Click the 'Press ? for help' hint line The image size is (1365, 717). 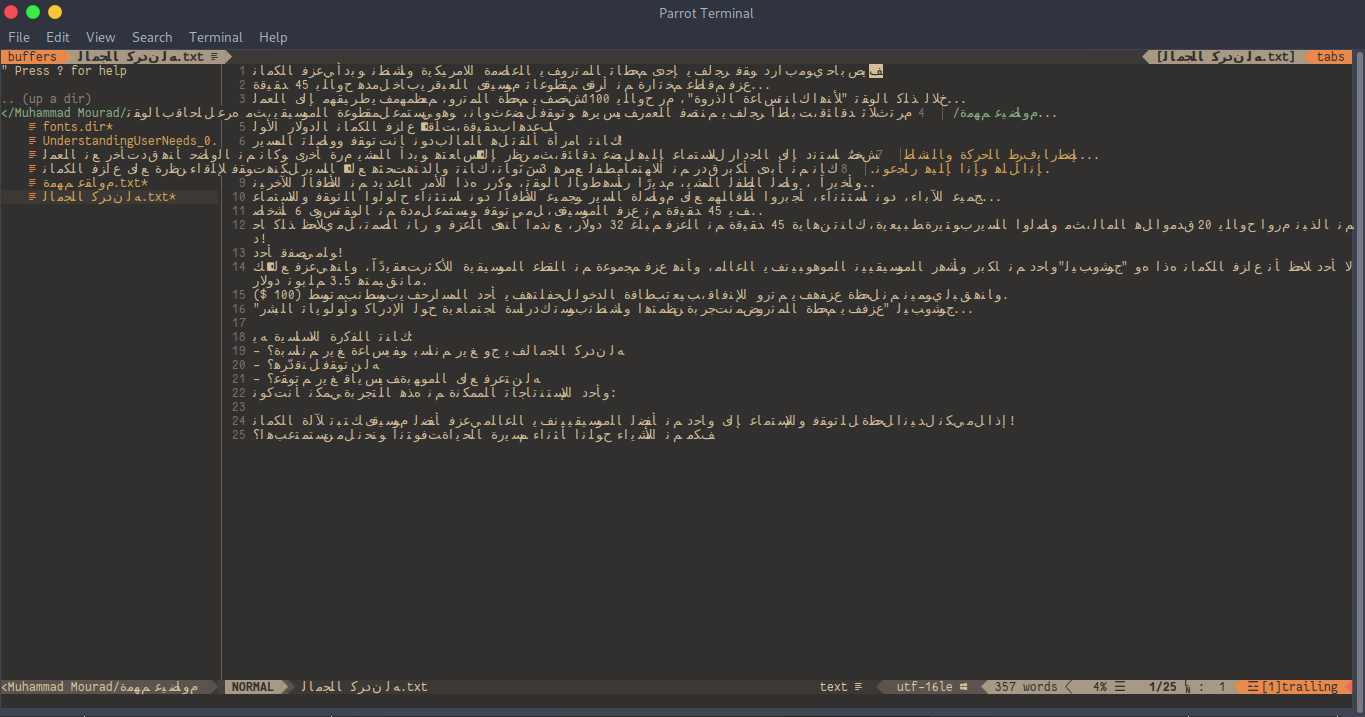(64, 71)
